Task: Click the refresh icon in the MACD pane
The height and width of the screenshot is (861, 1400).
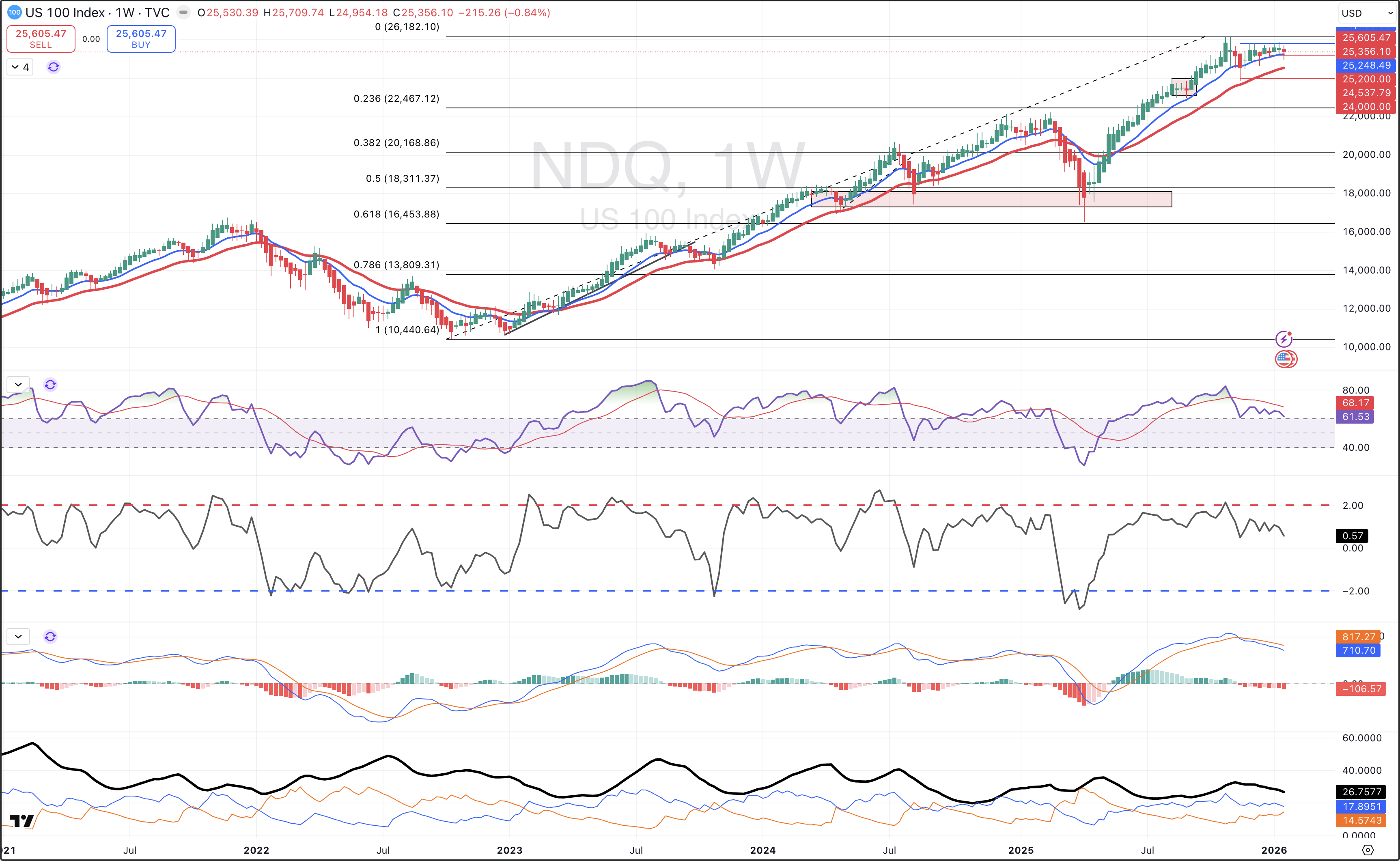Action: point(50,637)
